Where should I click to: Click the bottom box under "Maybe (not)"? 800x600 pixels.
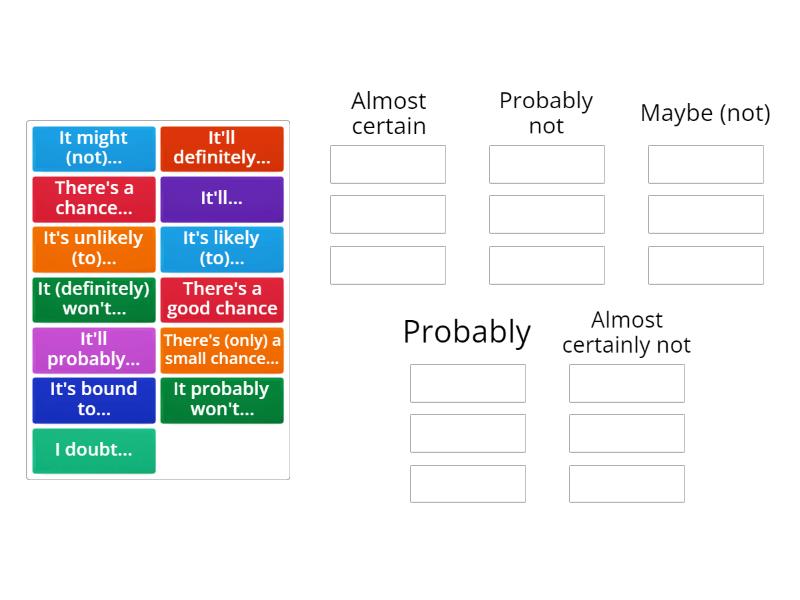tap(705, 264)
